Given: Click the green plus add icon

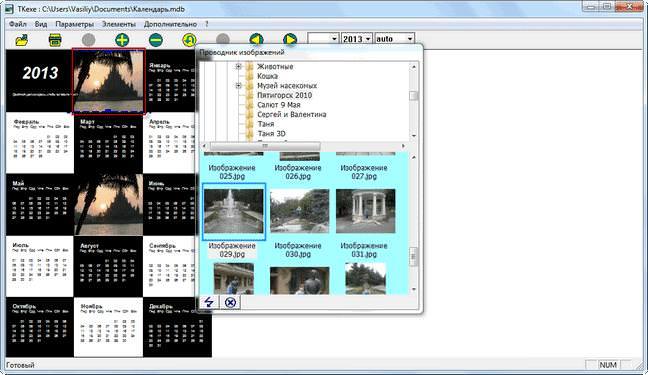Looking at the screenshot, I should coord(122,40).
